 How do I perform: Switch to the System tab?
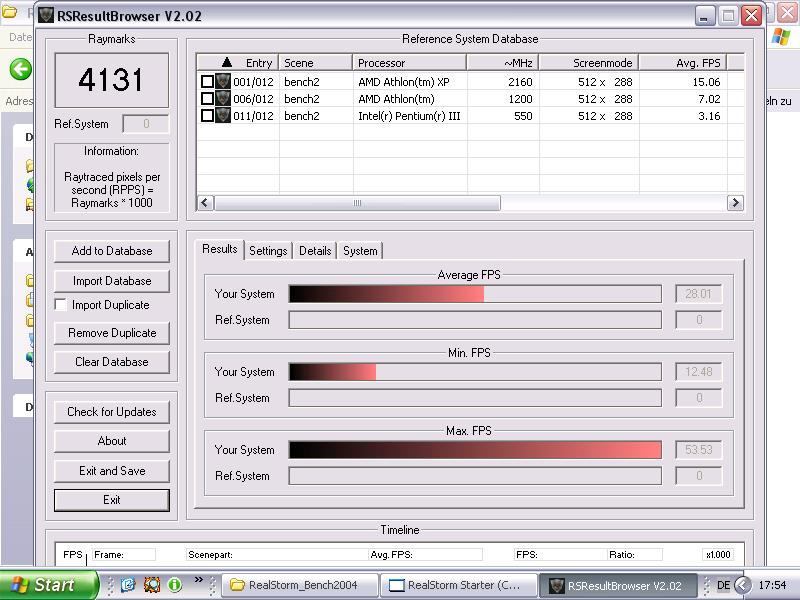(x=360, y=251)
